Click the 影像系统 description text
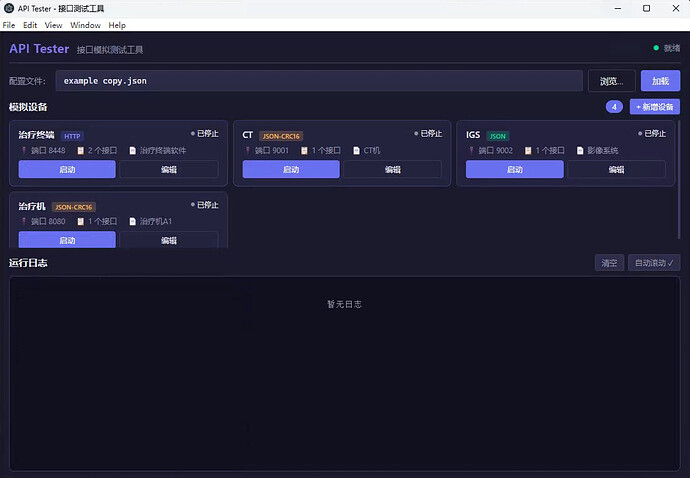Screen dimensions: 690x478 click(603, 151)
